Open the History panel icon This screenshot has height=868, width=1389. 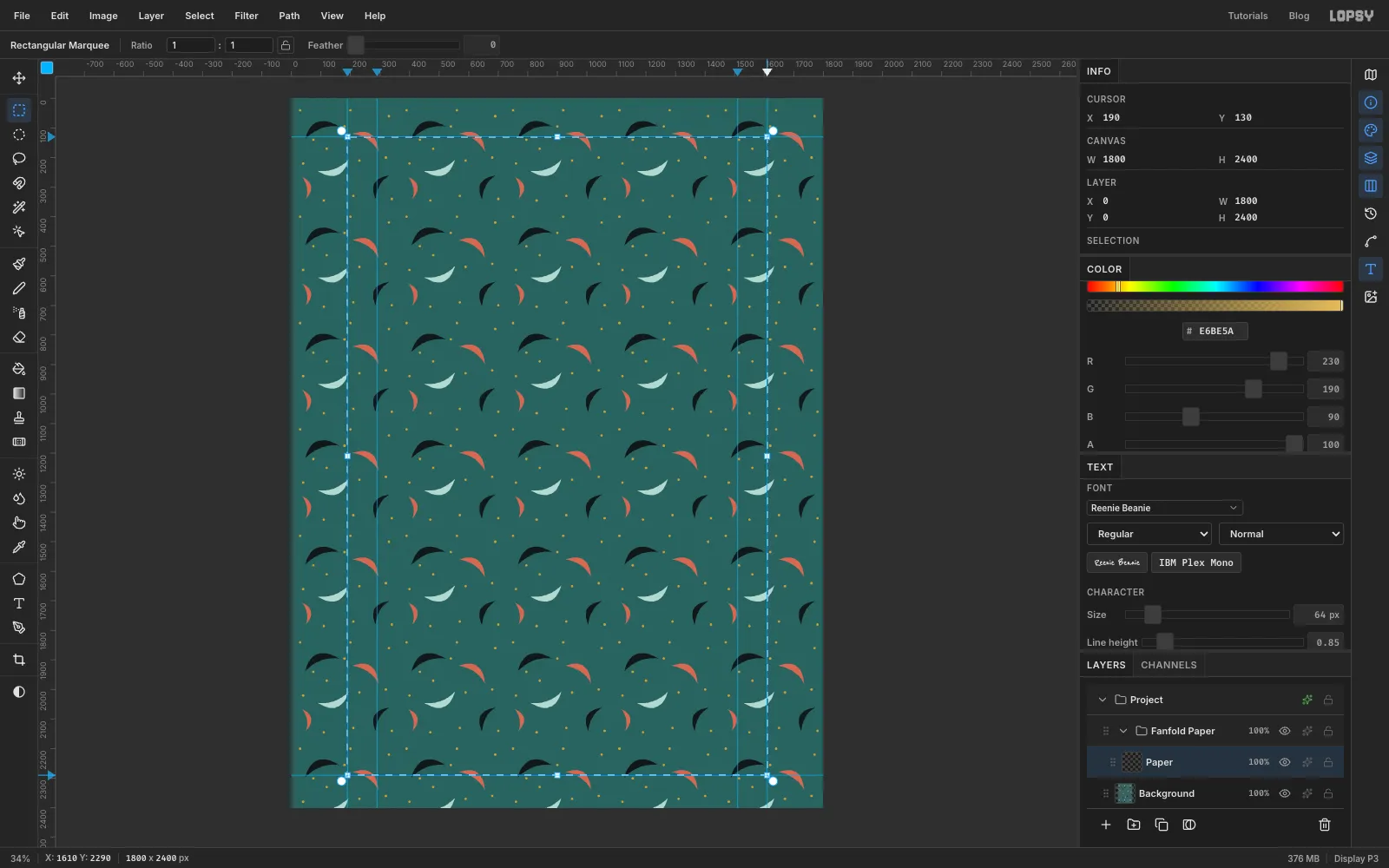(1371, 214)
